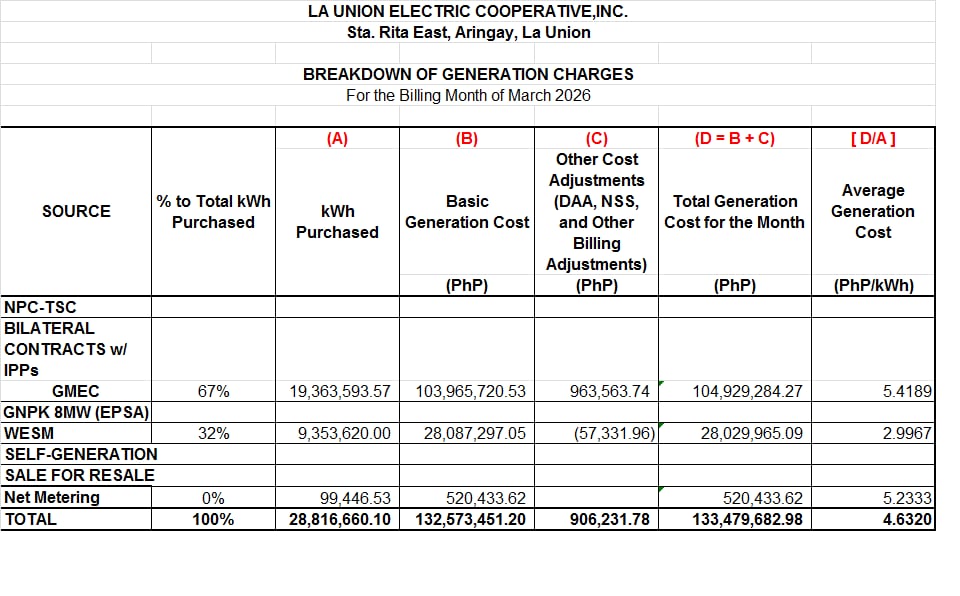Select the address cell Sta. Rita East, Aringay

click(x=468, y=32)
